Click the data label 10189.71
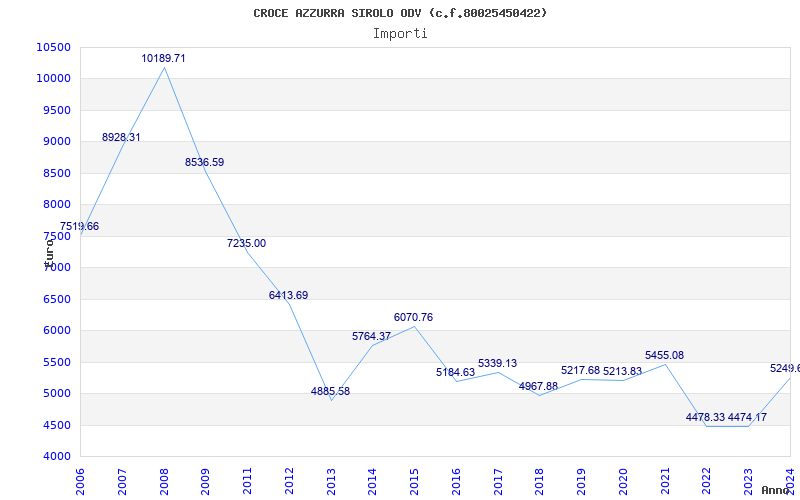This screenshot has height=500, width=800. coord(163,59)
